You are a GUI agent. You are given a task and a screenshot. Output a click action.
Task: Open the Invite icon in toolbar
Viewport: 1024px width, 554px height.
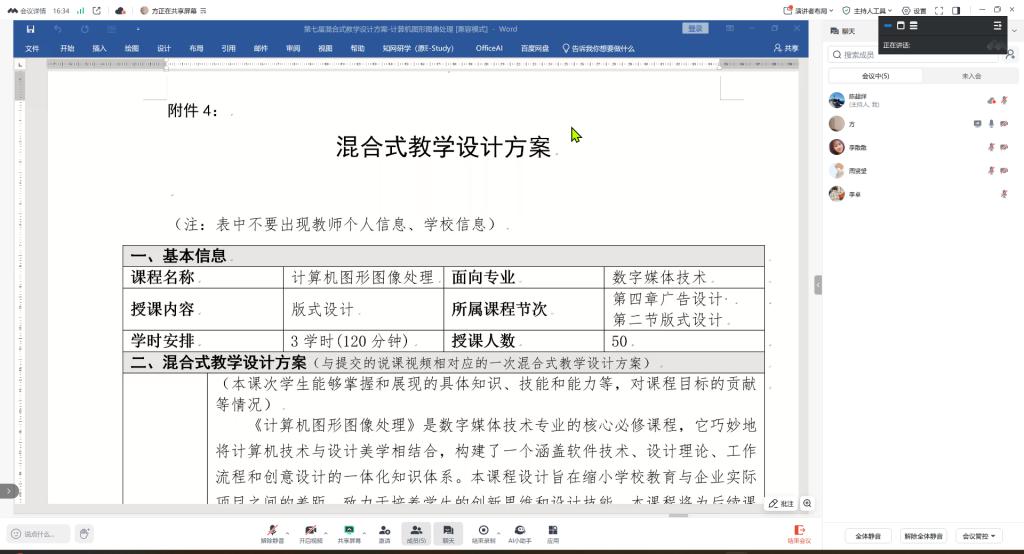point(385,530)
